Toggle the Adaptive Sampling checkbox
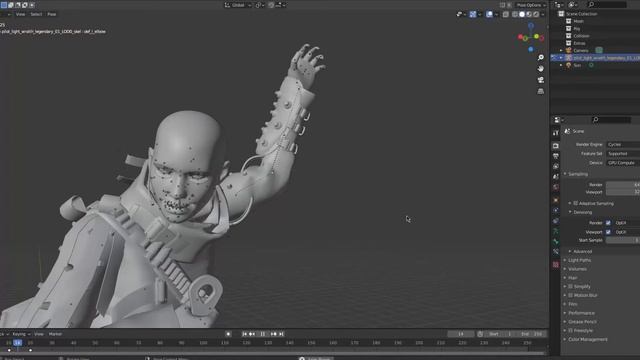This screenshot has width=640, height=360. (576, 203)
